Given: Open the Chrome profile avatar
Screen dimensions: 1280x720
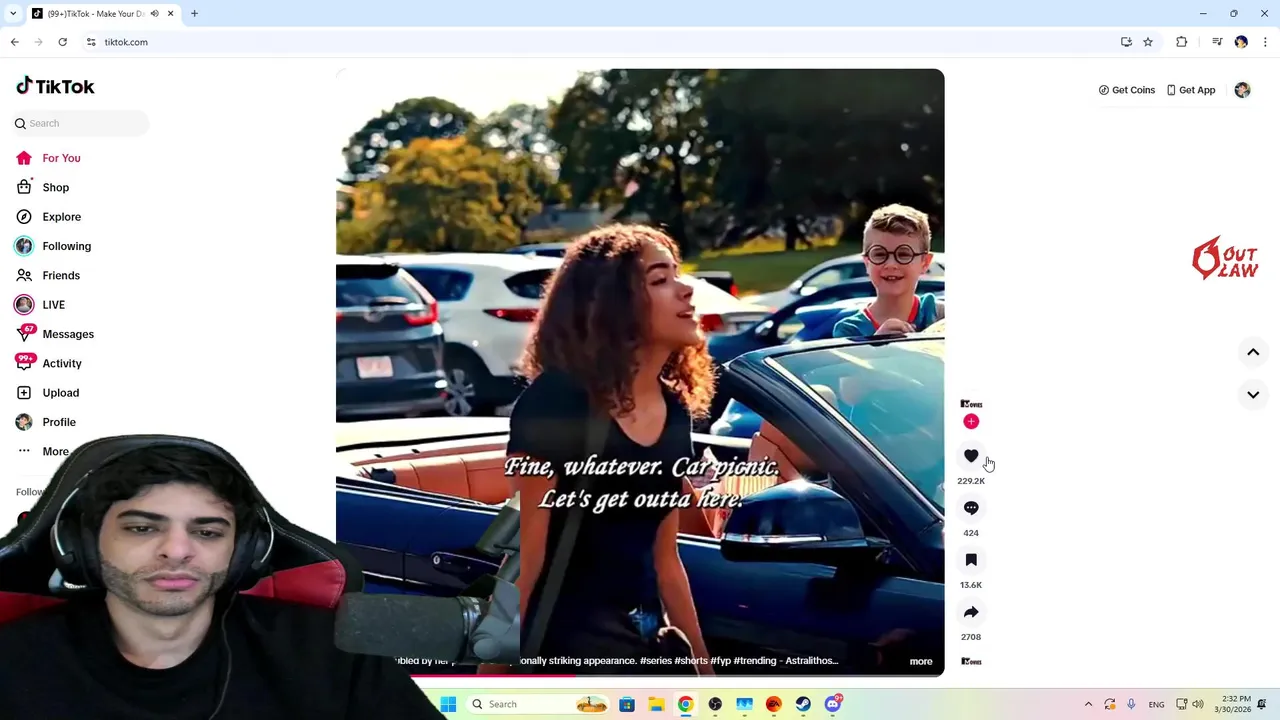Looking at the screenshot, I should pyautogui.click(x=1241, y=42).
